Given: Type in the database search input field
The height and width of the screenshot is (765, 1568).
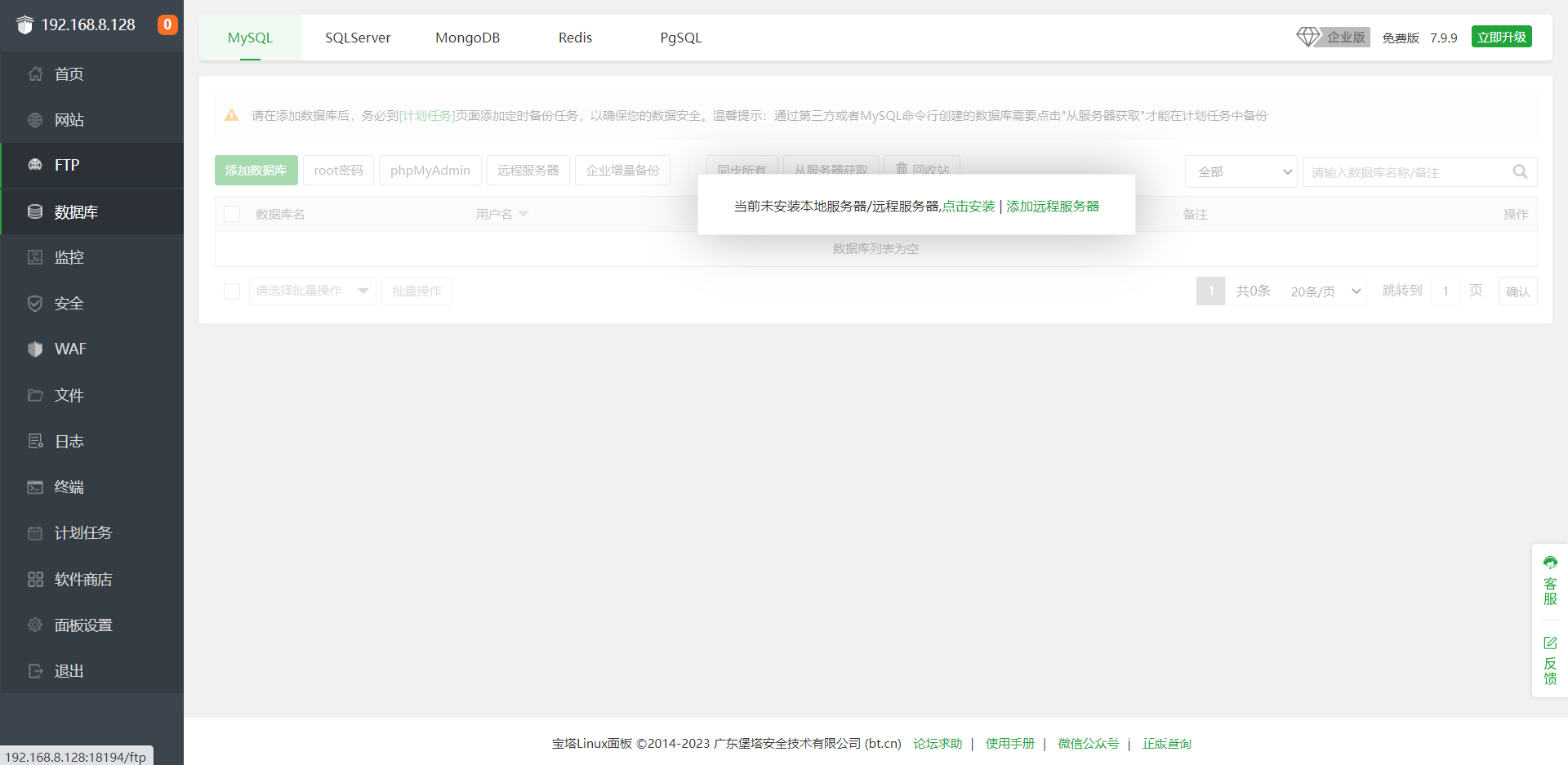Looking at the screenshot, I should [x=1413, y=171].
